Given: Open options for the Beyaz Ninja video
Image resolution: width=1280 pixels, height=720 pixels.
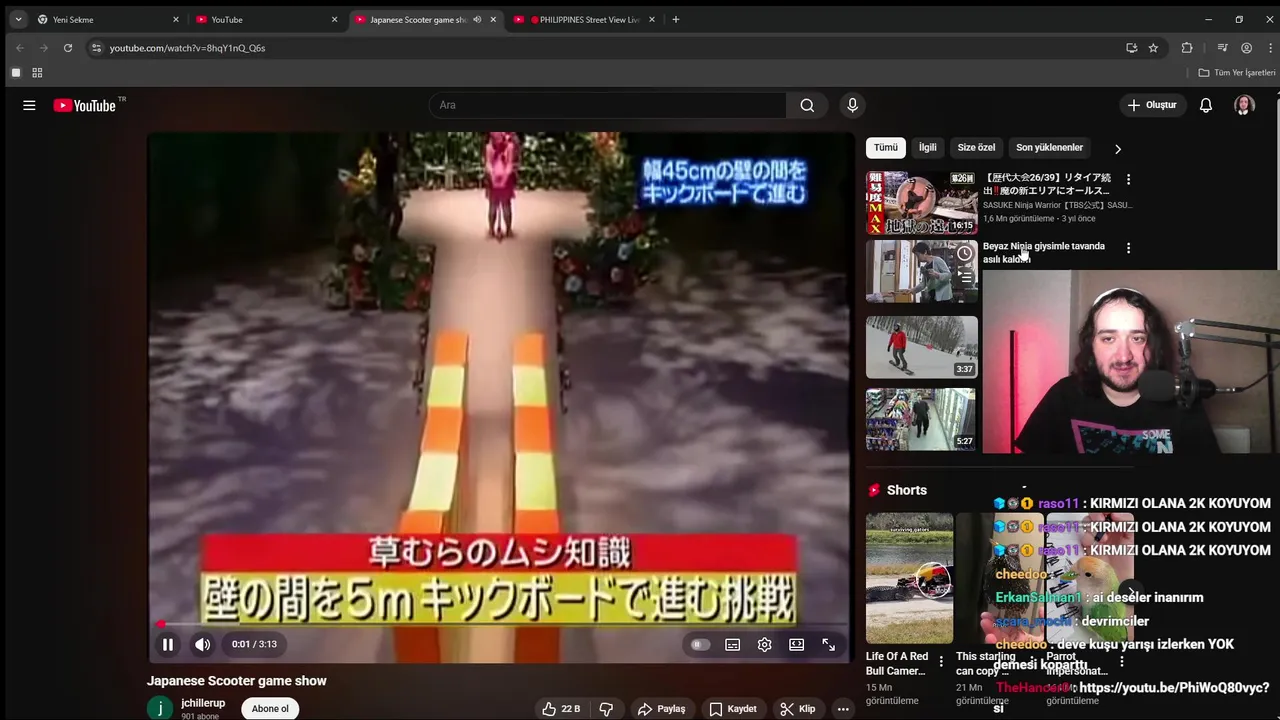Looking at the screenshot, I should pyautogui.click(x=1128, y=248).
